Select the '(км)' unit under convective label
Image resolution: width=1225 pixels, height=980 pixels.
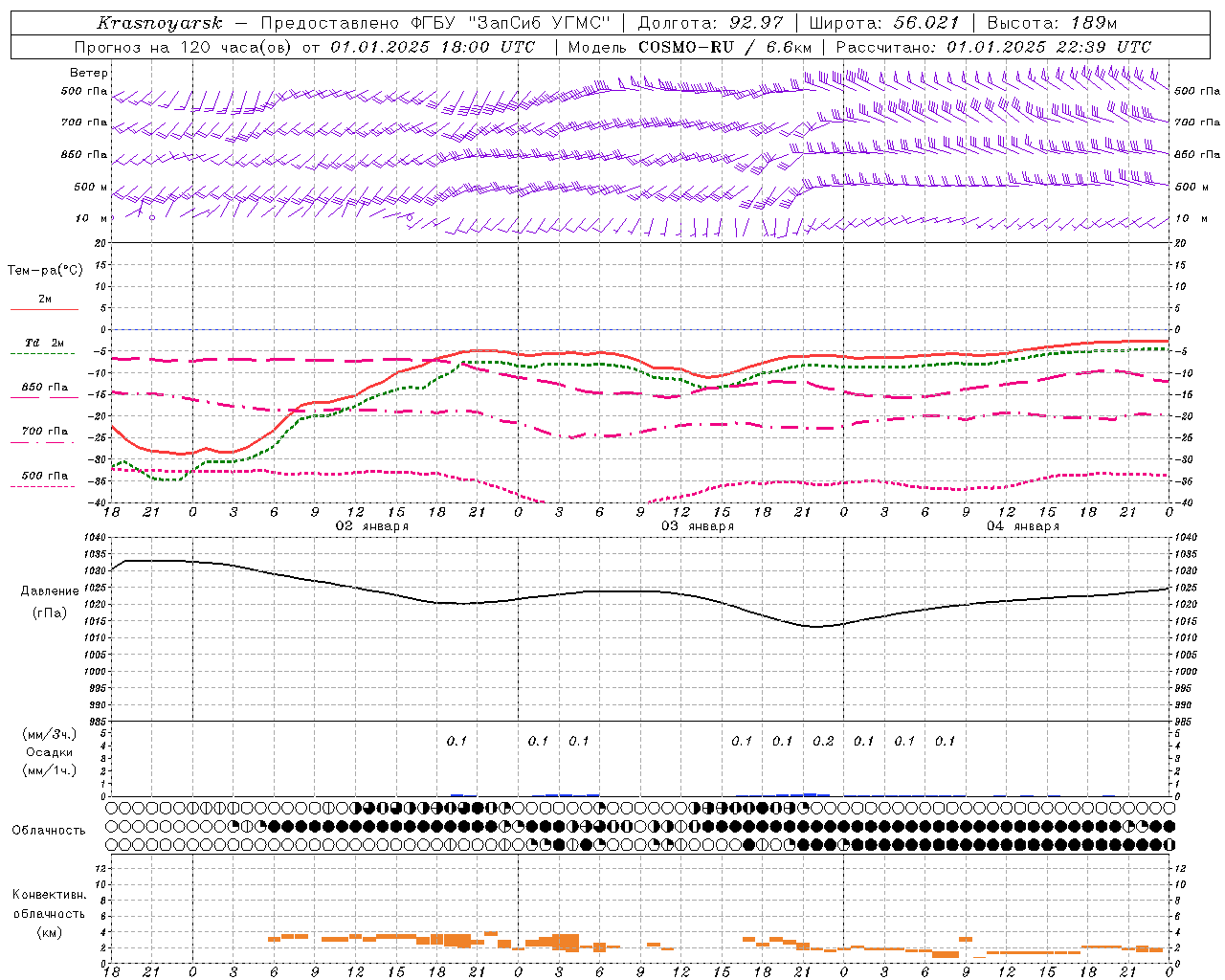point(50,932)
